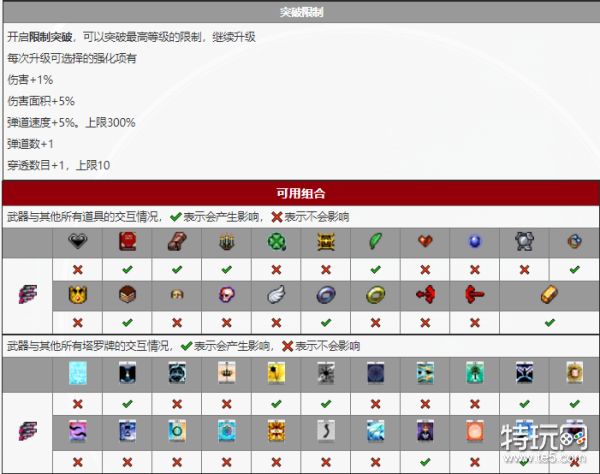Select the first light-blue tarot card
Image resolution: width=600 pixels, height=474 pixels.
click(78, 374)
